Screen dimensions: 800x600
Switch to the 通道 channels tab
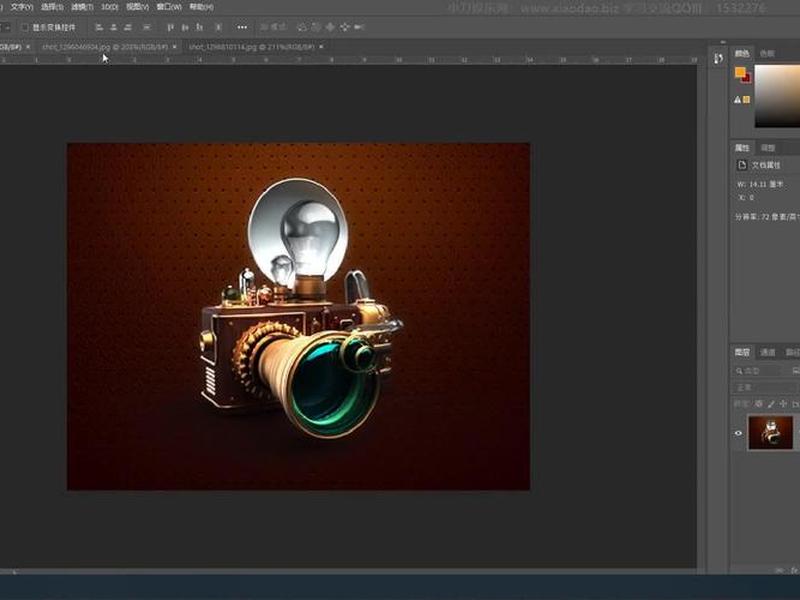pos(767,352)
